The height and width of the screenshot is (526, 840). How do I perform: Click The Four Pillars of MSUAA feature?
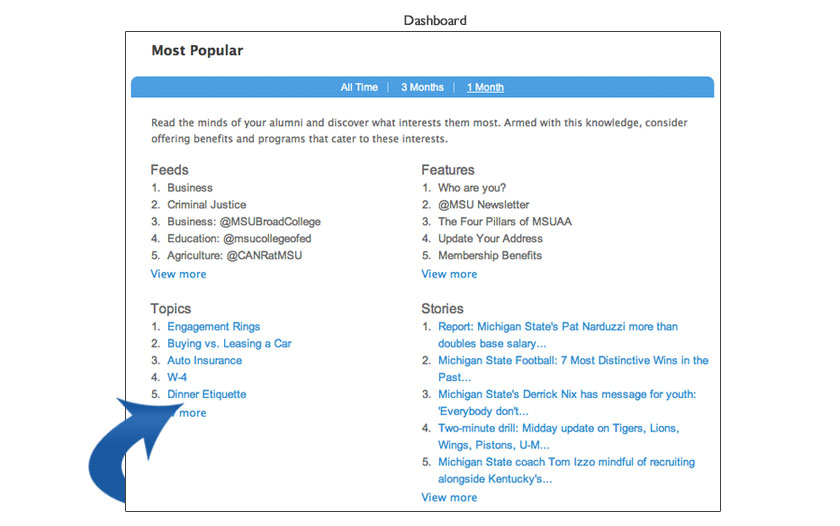point(505,221)
